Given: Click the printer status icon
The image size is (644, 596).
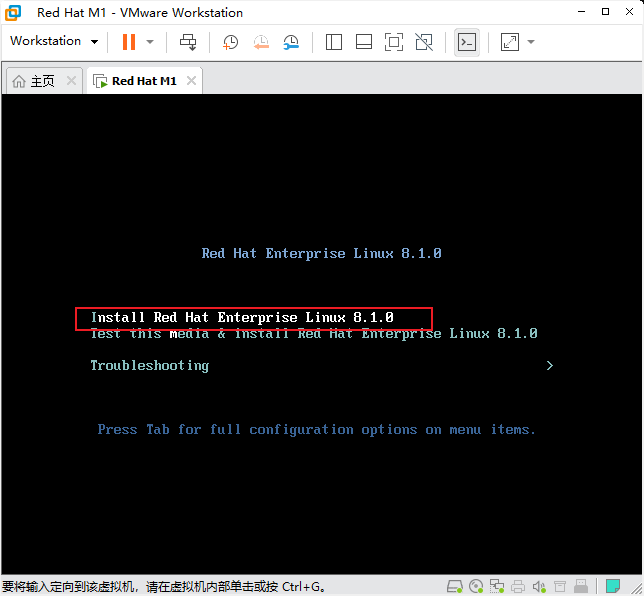Looking at the screenshot, I should pos(518,586).
